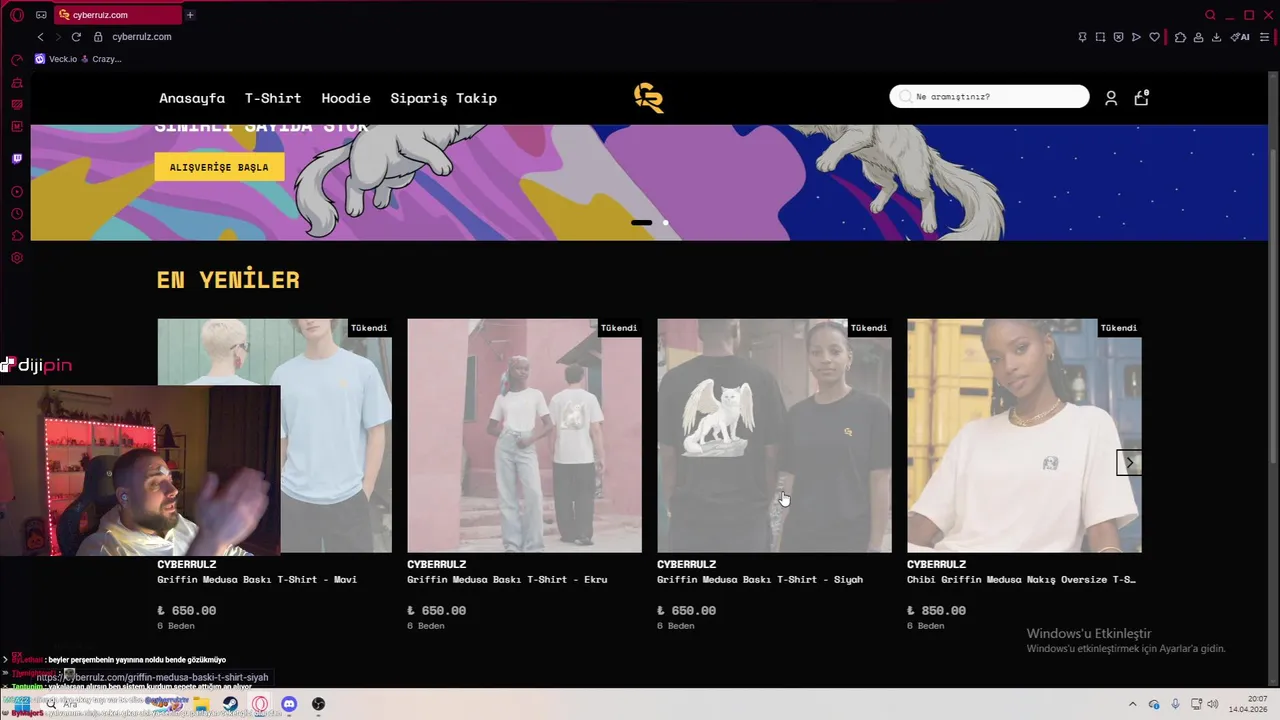Take a snapshot with capture icon
This screenshot has width=1280, height=720.
(x=1100, y=37)
